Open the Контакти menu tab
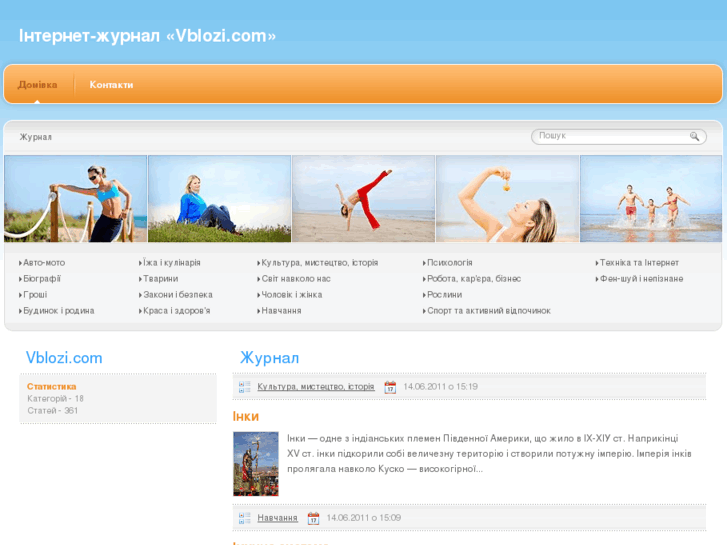This screenshot has height=545, width=727. [111, 84]
